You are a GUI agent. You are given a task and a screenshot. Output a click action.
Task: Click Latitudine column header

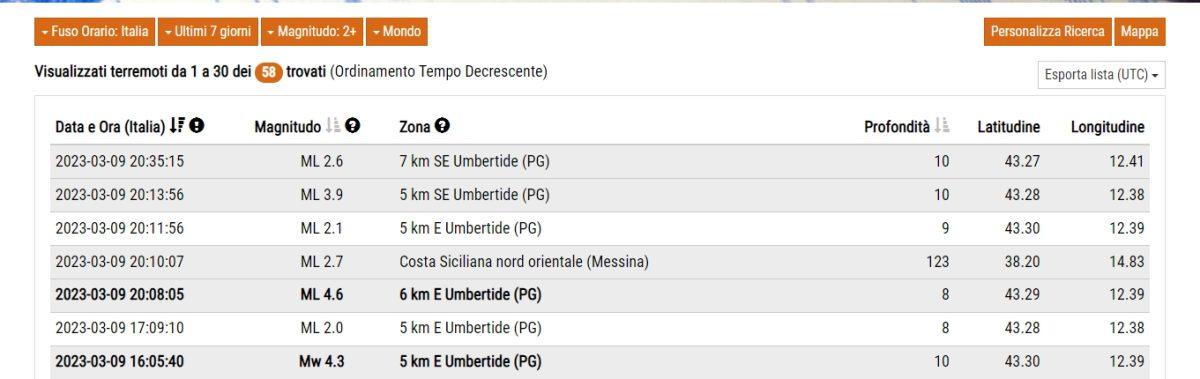[x=1009, y=127]
